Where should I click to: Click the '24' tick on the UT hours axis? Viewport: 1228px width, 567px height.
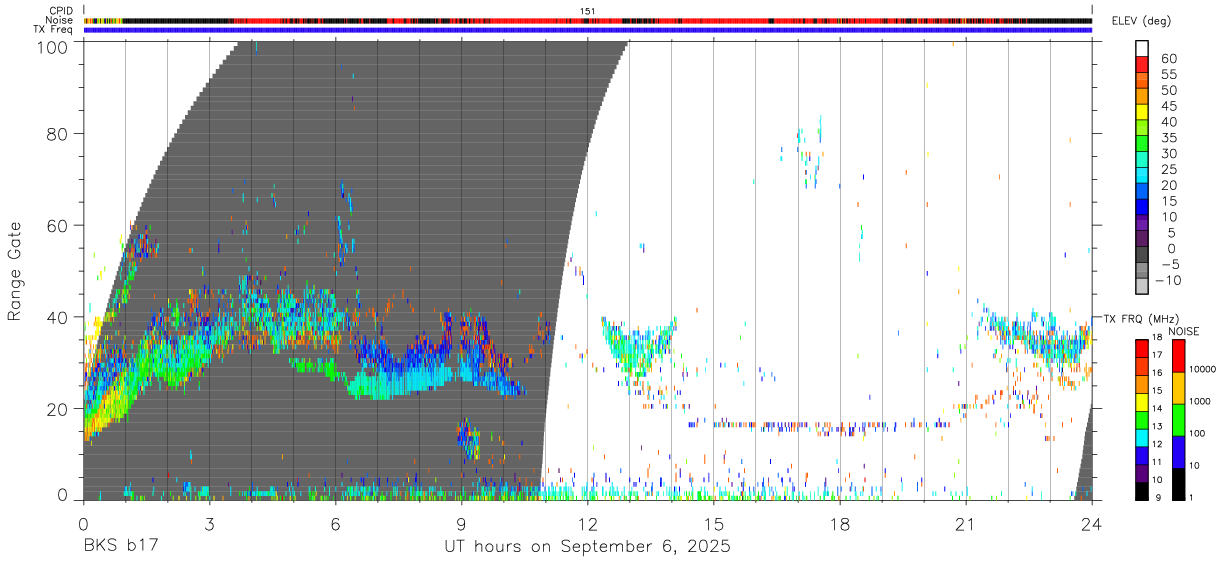point(1092,525)
